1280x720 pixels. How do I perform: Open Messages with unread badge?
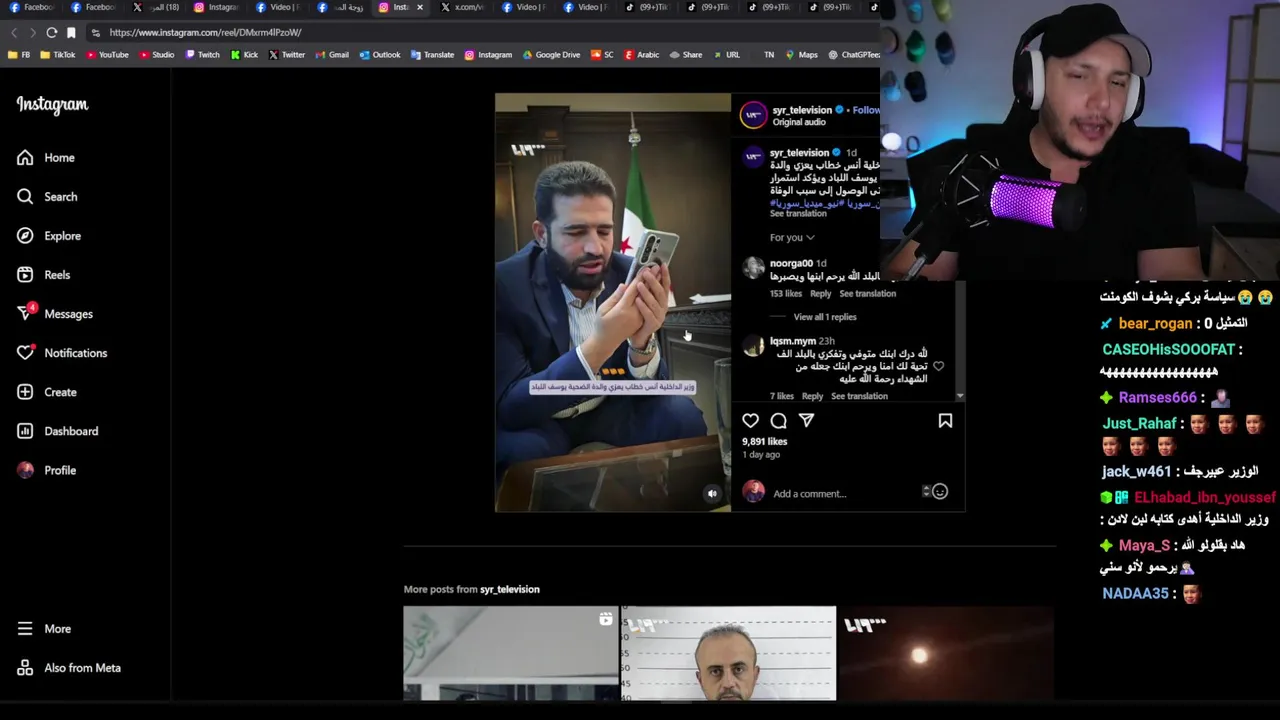click(x=55, y=314)
